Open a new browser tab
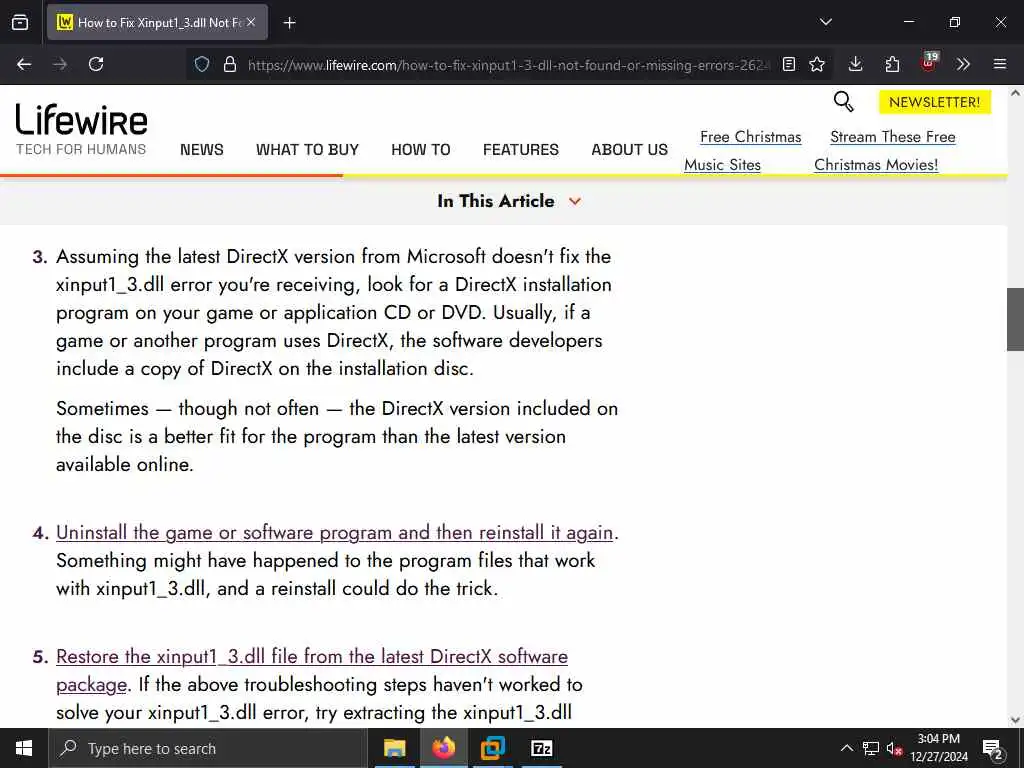 [289, 23]
